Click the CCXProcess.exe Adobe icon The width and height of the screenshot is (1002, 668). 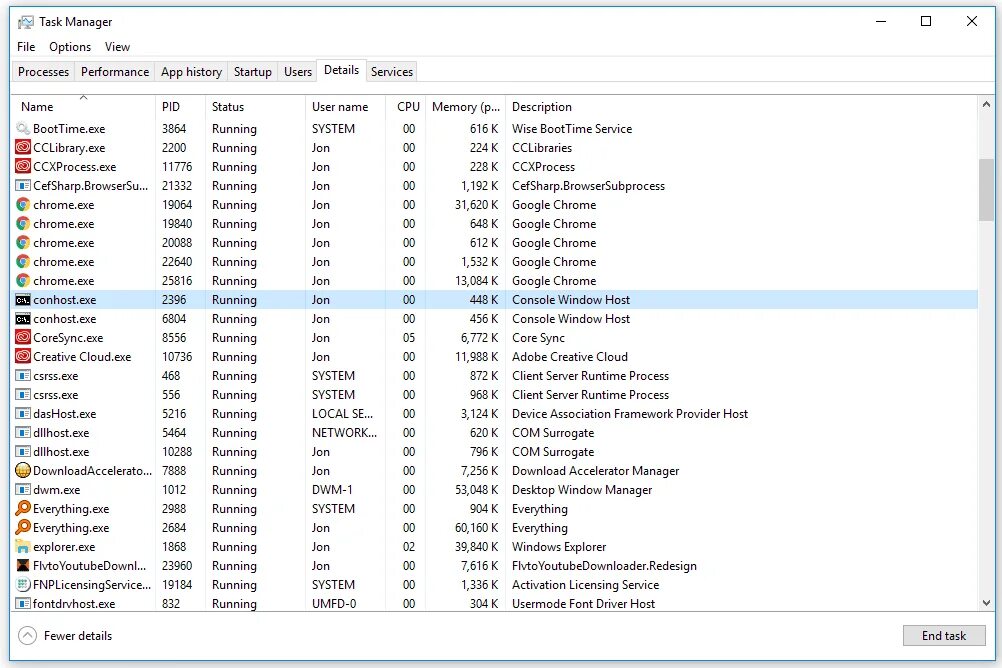click(x=23, y=167)
